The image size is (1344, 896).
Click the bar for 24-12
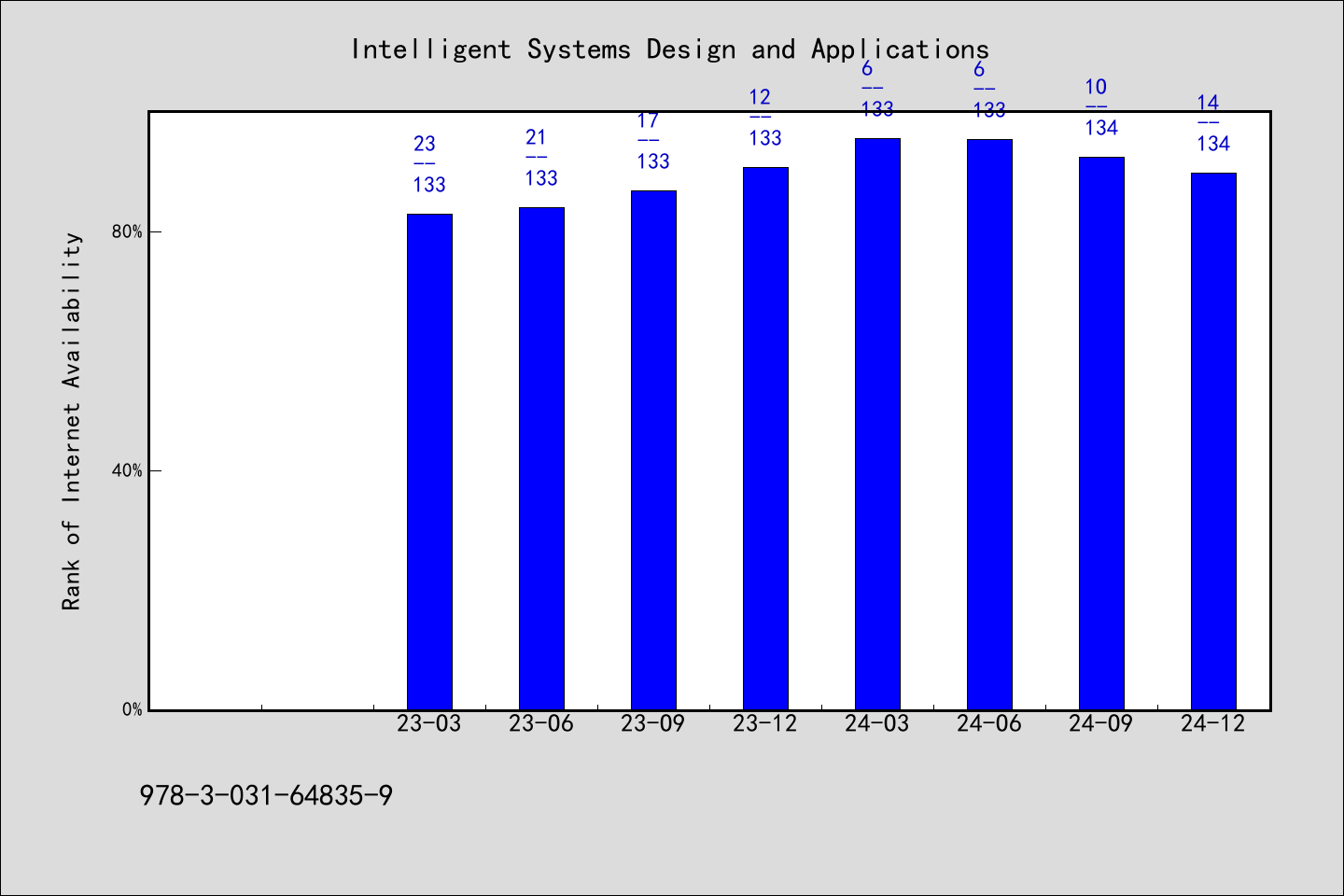tap(1213, 441)
